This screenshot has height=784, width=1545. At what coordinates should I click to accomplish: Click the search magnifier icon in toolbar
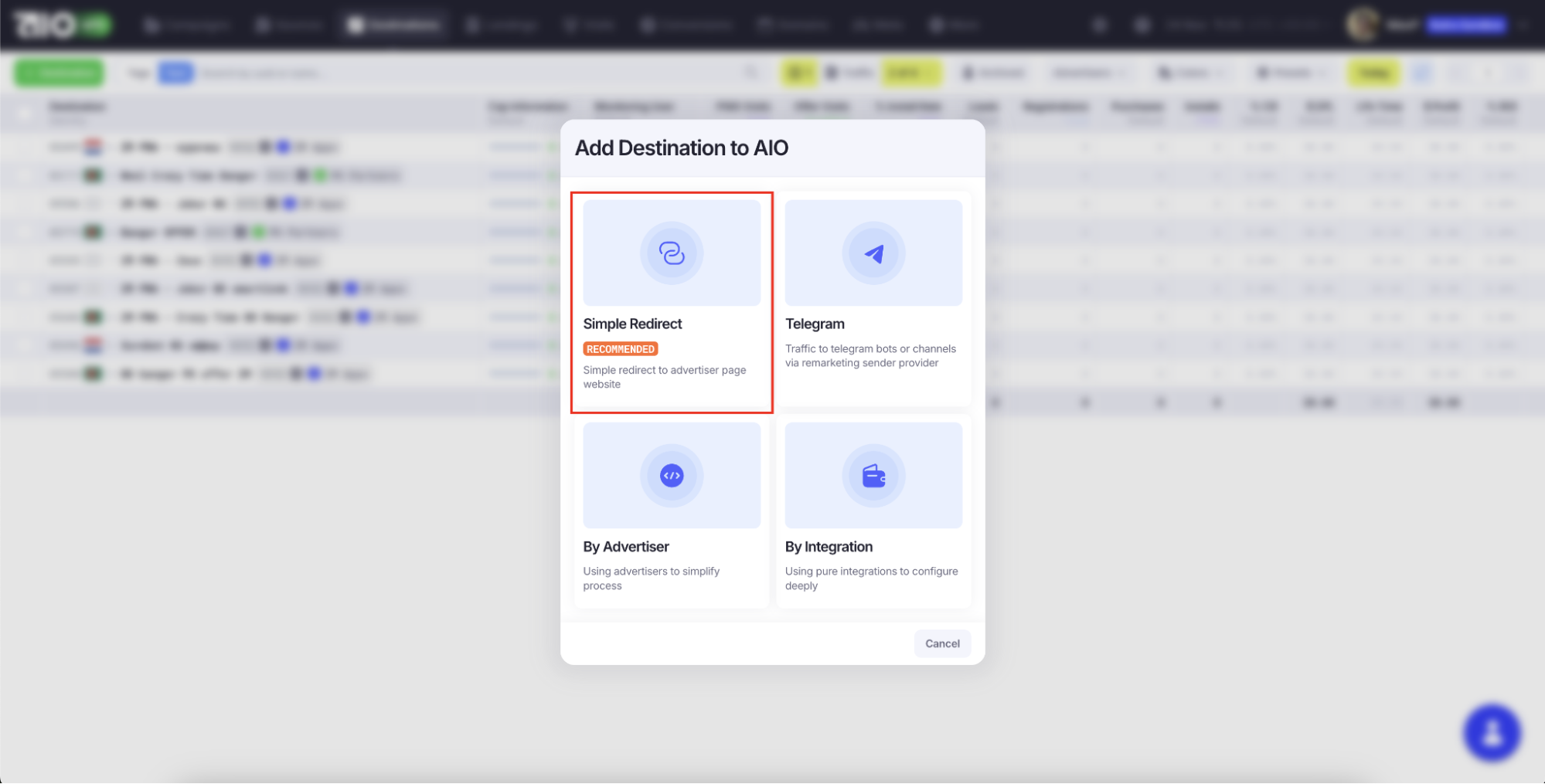pyautogui.click(x=750, y=73)
